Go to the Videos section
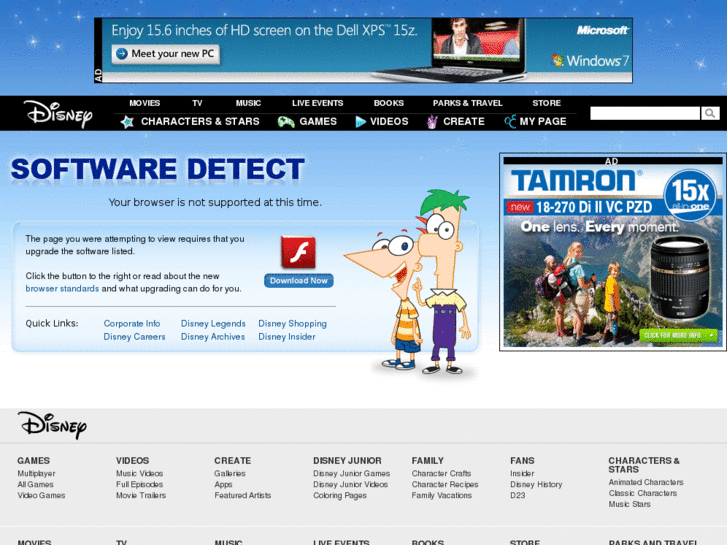Viewport: 727px width, 545px height. 389,122
